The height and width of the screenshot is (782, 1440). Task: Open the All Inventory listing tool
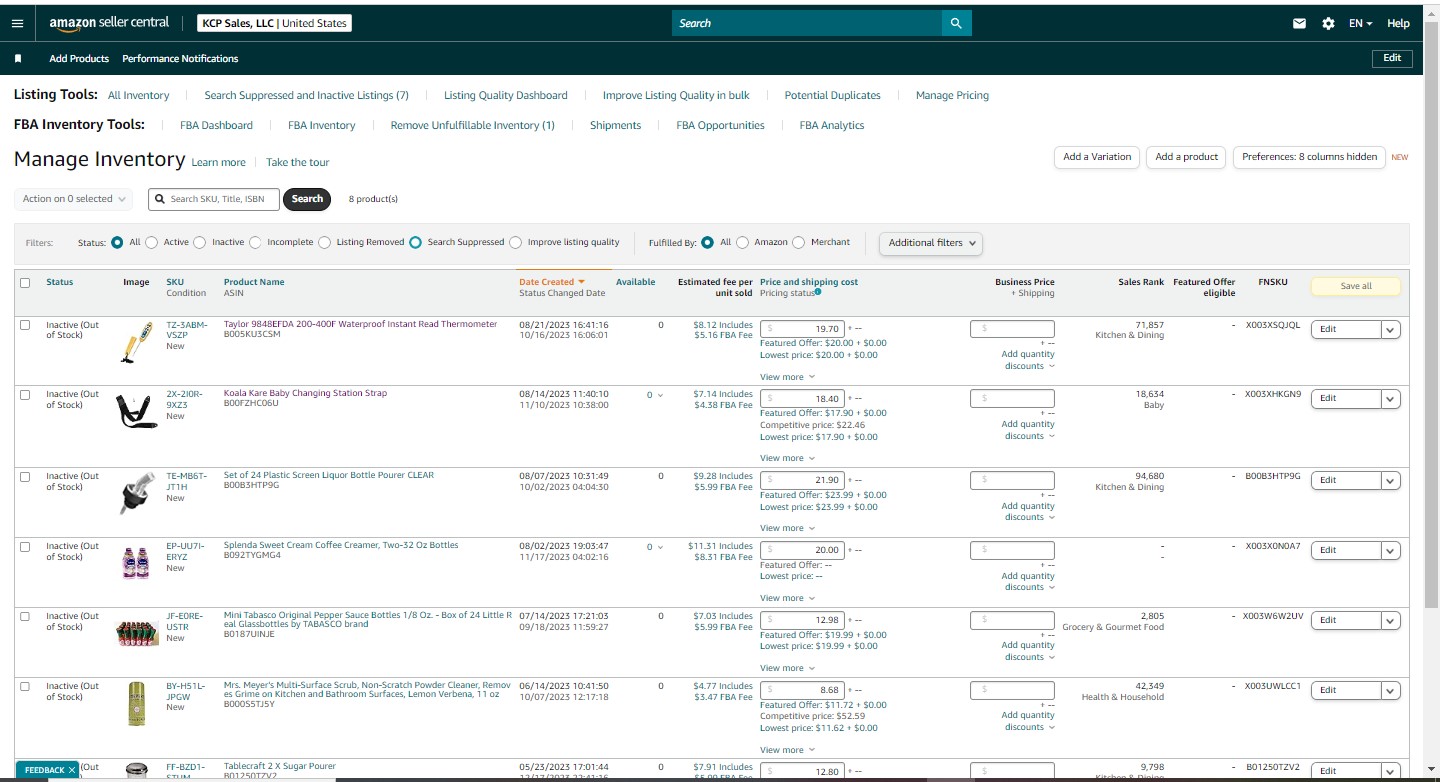138,95
